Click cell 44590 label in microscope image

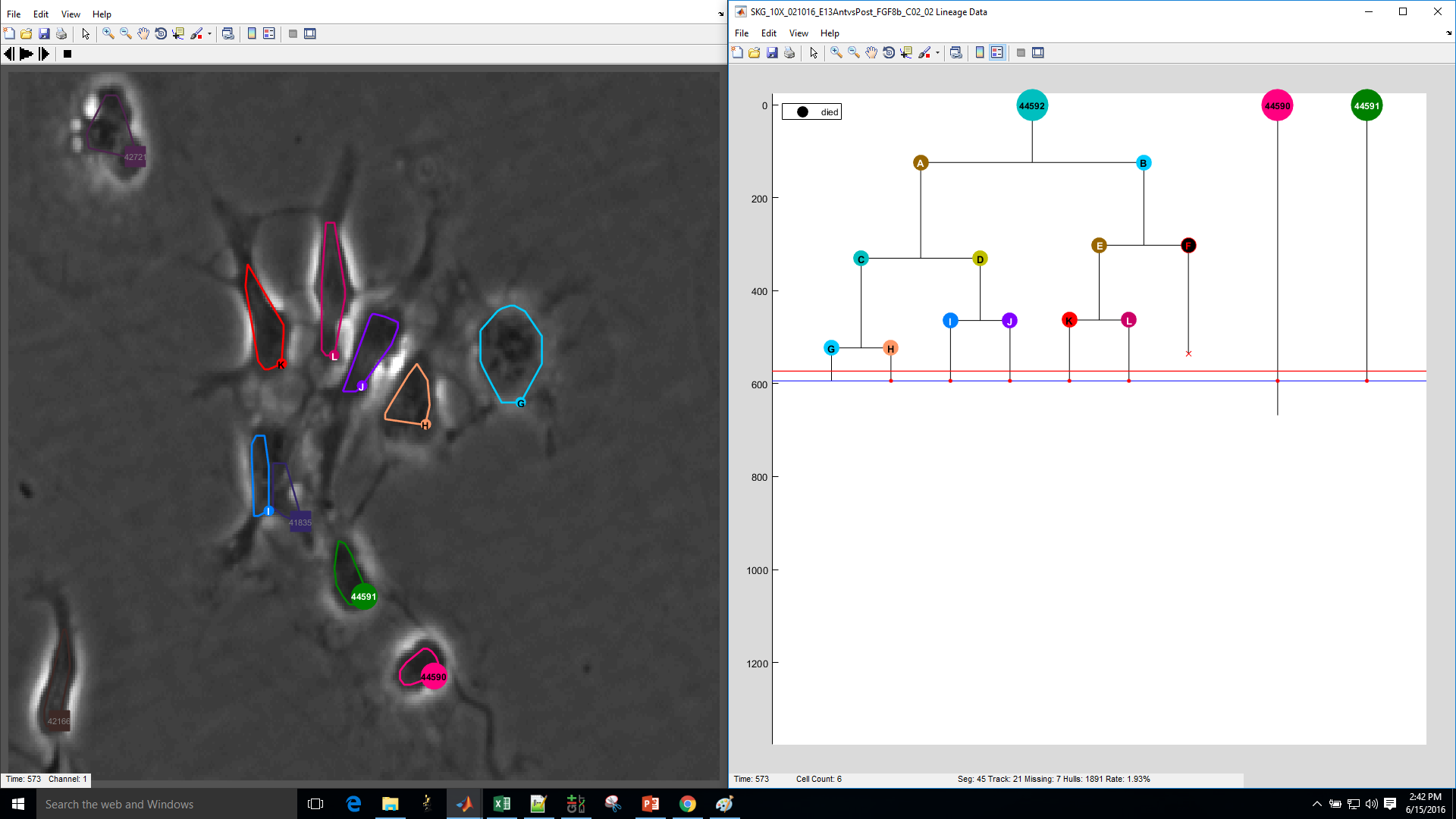[x=433, y=676]
